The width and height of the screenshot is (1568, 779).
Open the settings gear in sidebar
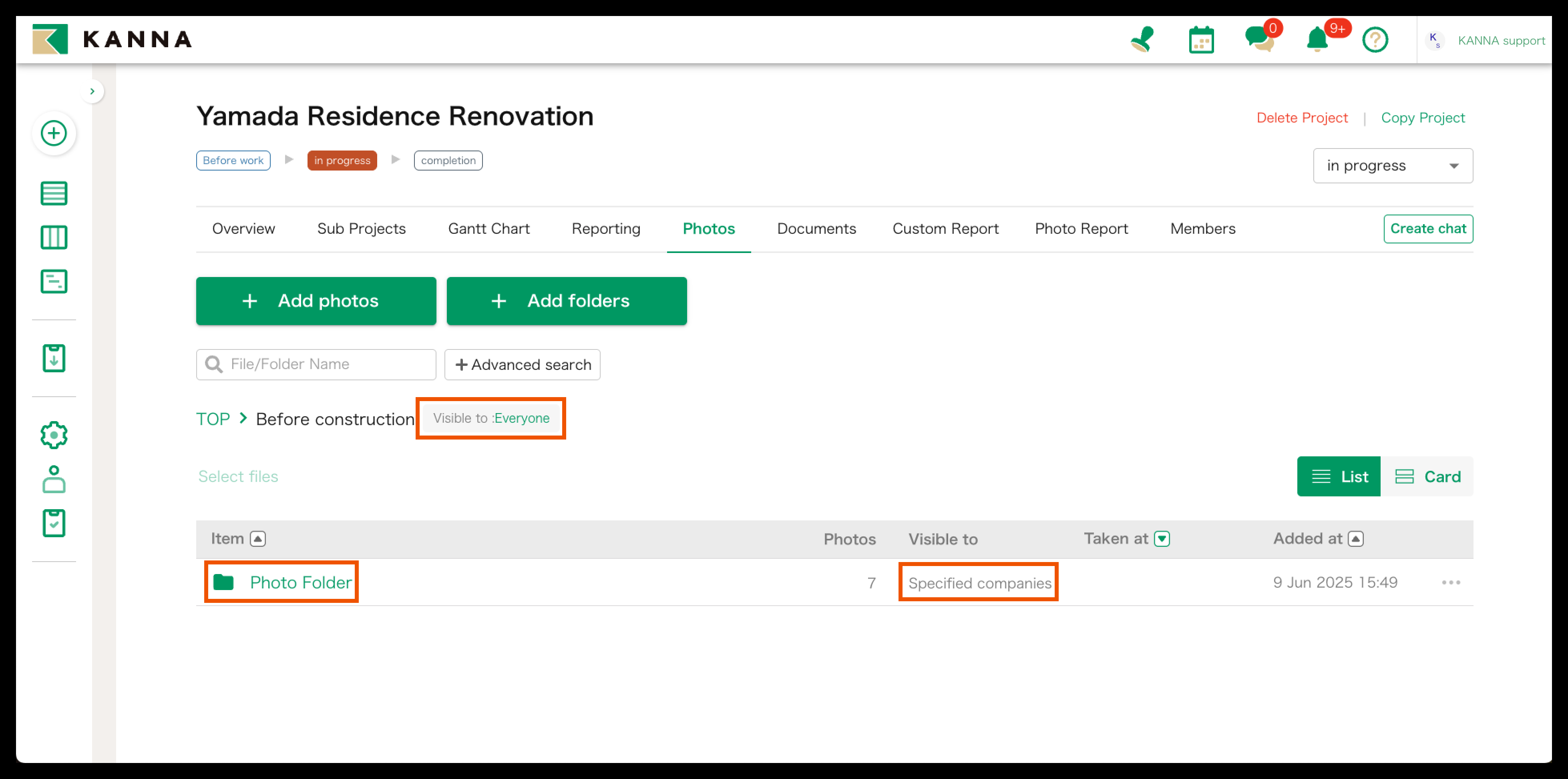click(x=54, y=435)
